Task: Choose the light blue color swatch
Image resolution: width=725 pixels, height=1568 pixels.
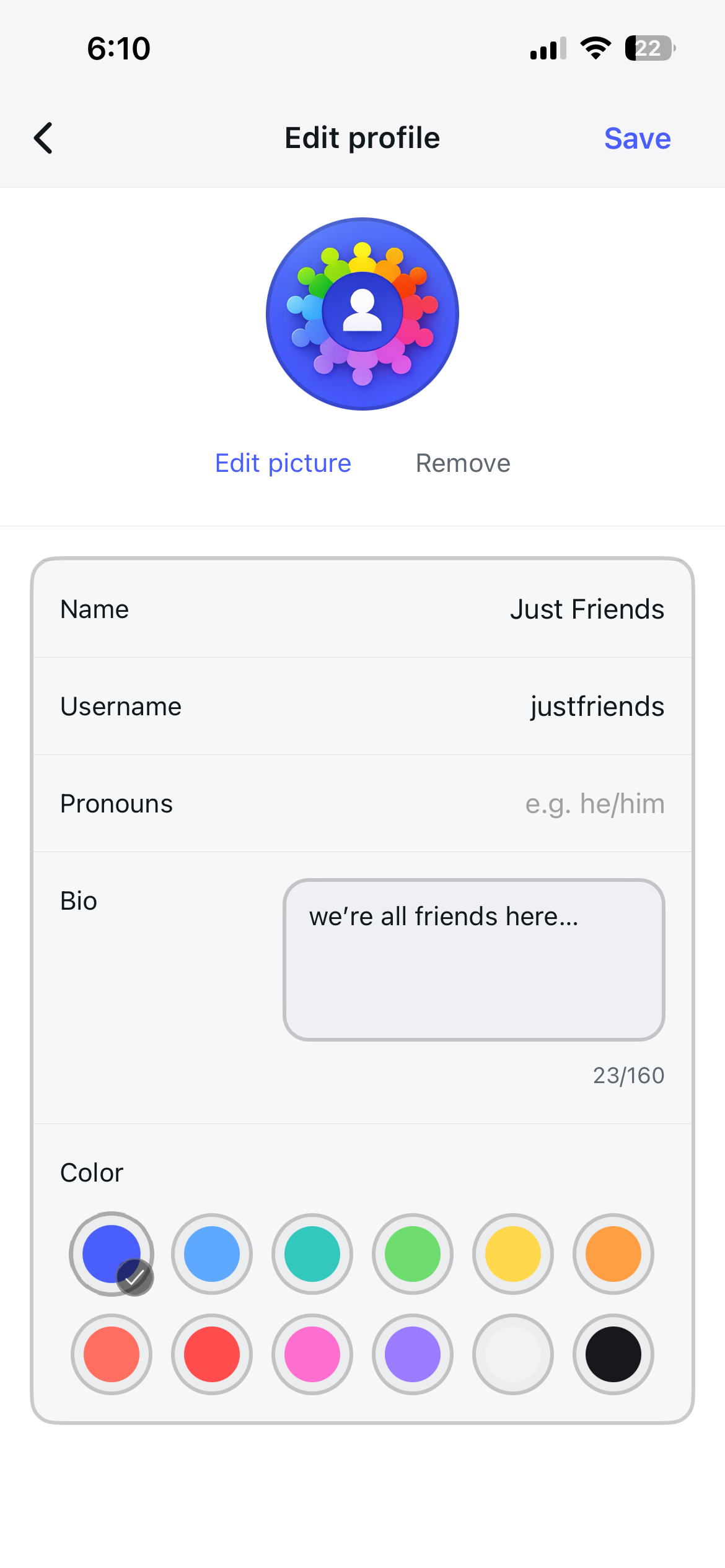Action: pyautogui.click(x=212, y=1254)
